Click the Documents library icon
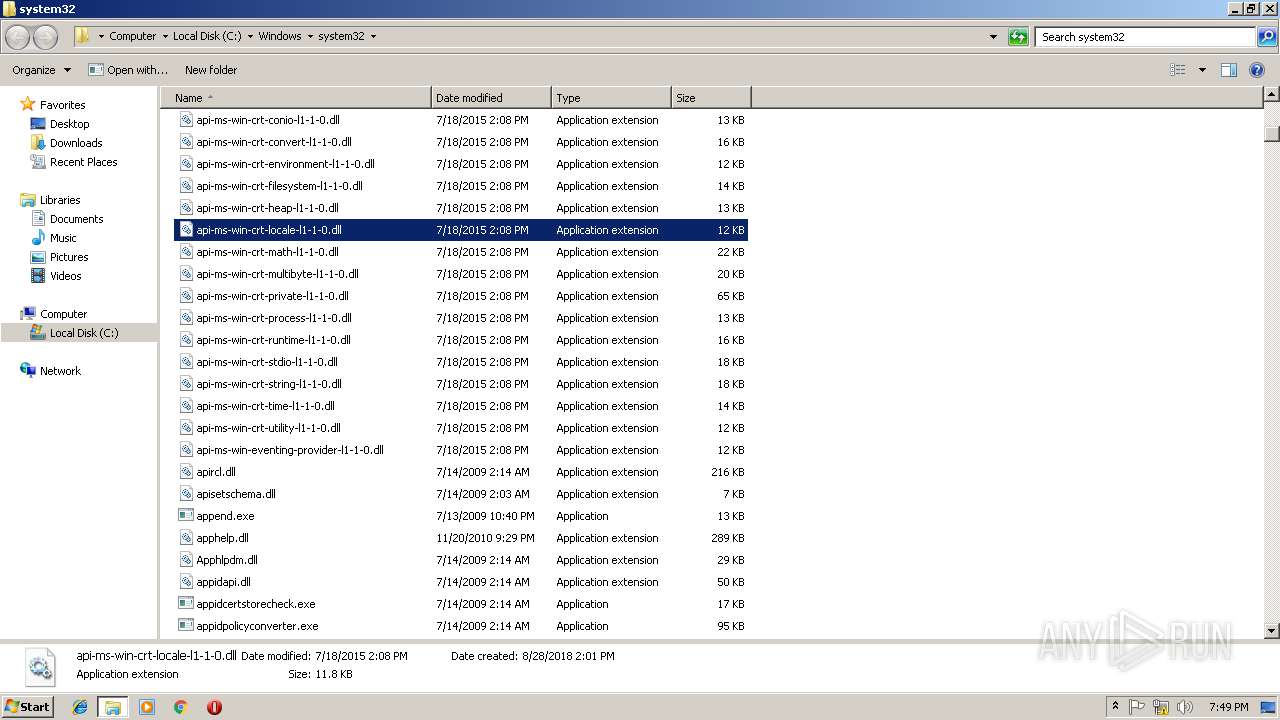This screenshot has height=720, width=1280. point(38,219)
